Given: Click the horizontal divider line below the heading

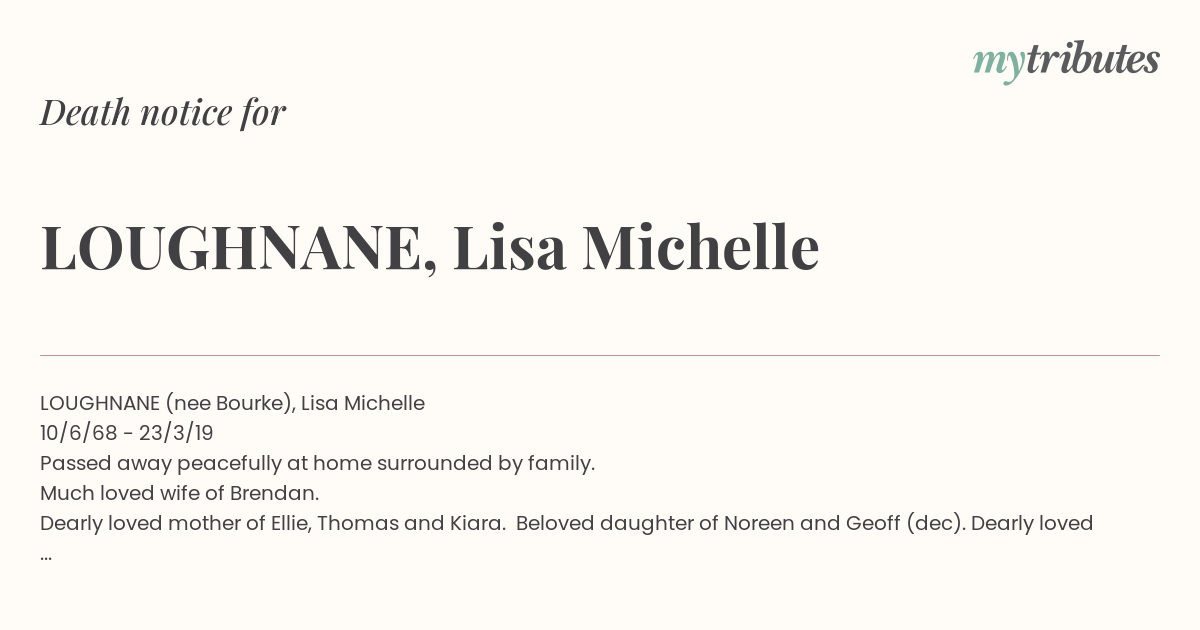Looking at the screenshot, I should [x=600, y=355].
